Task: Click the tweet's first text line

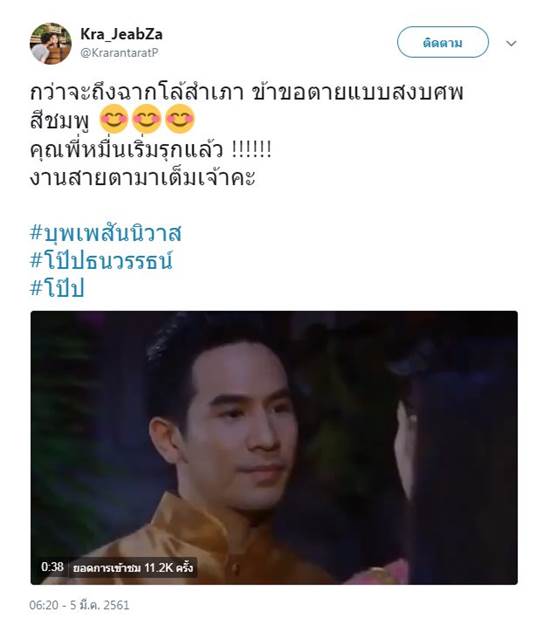Action: point(246,93)
